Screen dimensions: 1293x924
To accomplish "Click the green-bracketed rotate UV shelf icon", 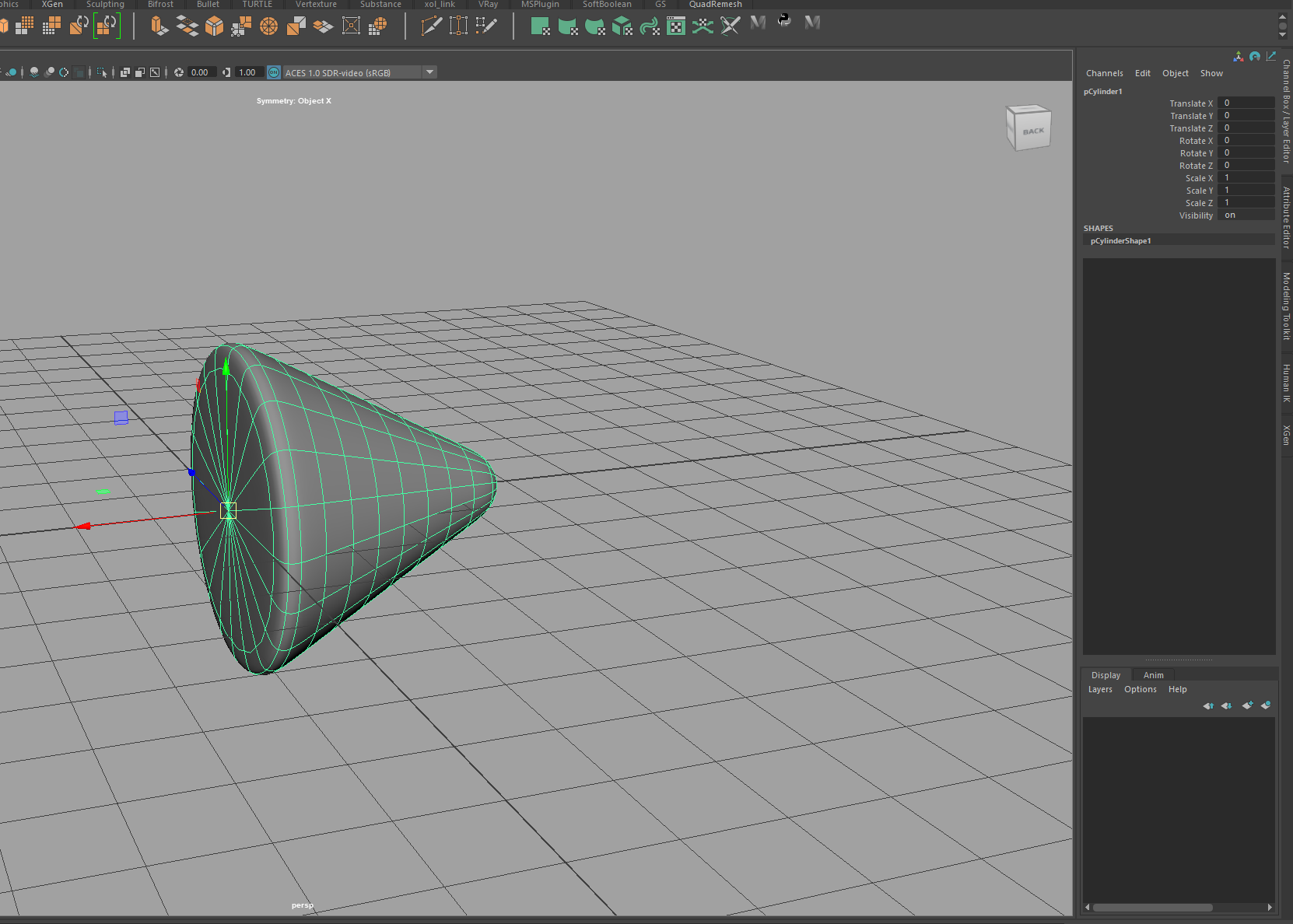I will (107, 26).
